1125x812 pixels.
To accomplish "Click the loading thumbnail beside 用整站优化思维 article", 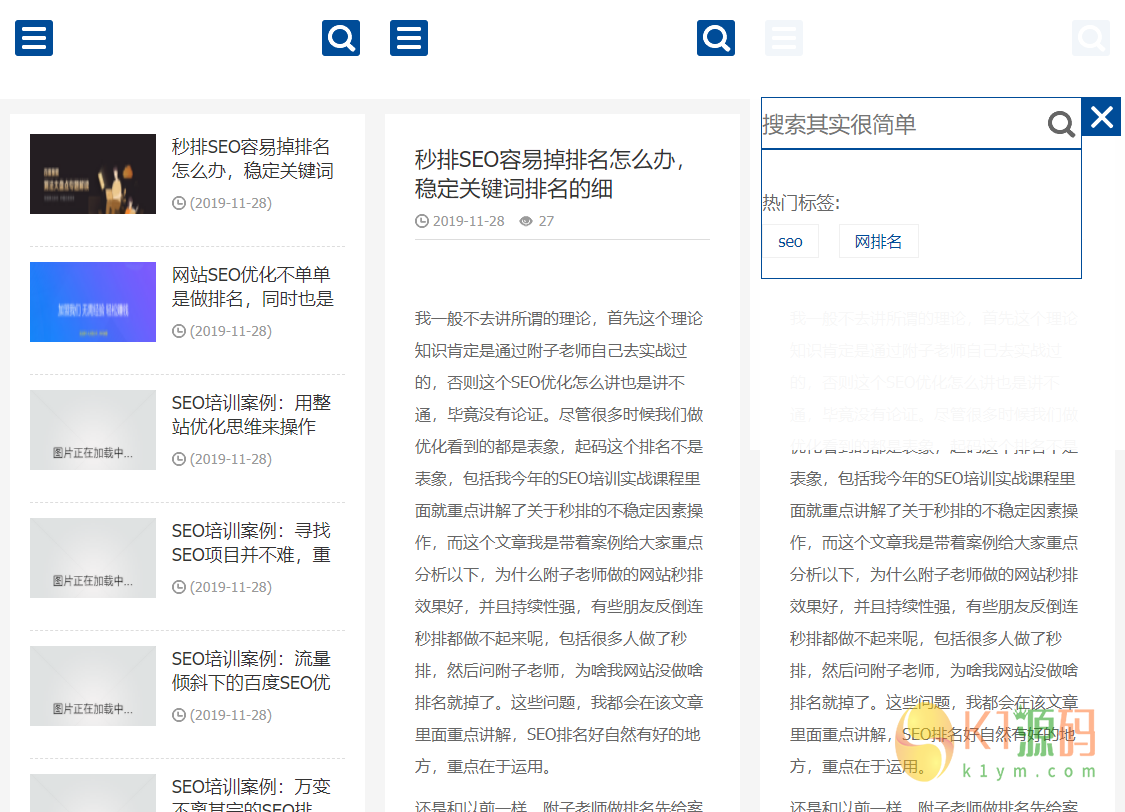I will [93, 430].
